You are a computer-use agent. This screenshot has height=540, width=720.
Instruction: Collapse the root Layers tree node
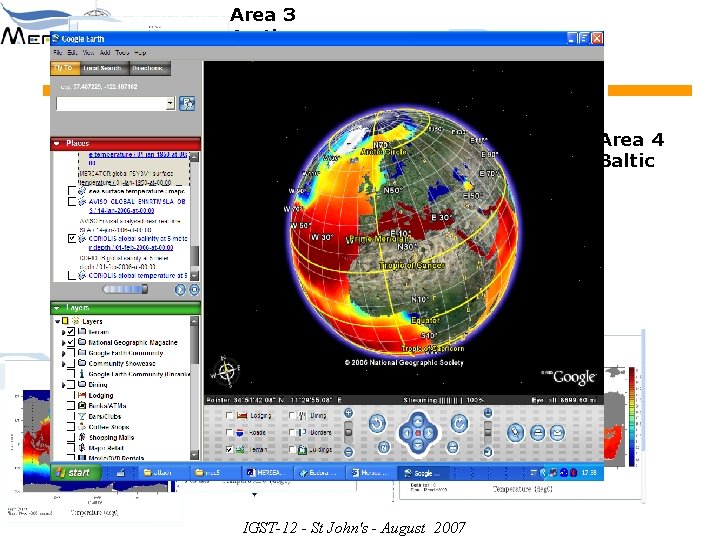tap(57, 321)
